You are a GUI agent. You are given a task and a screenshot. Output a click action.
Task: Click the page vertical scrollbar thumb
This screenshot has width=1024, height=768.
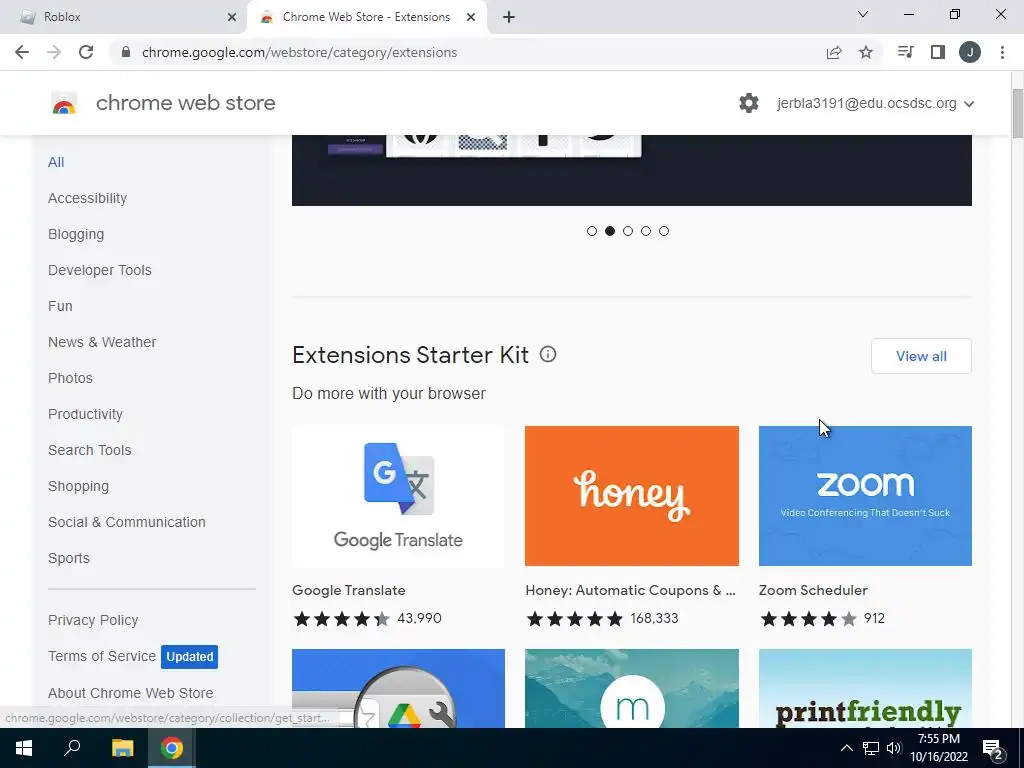click(x=1017, y=113)
